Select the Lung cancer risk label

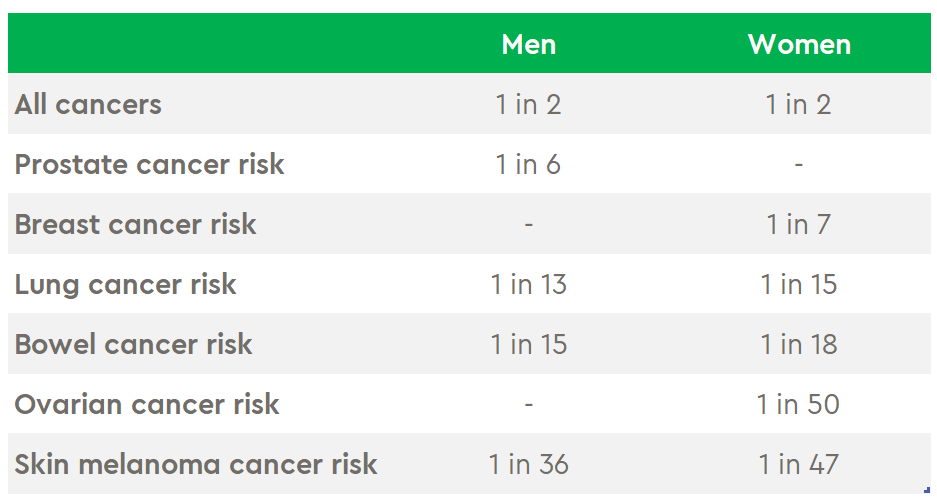[x=125, y=284]
